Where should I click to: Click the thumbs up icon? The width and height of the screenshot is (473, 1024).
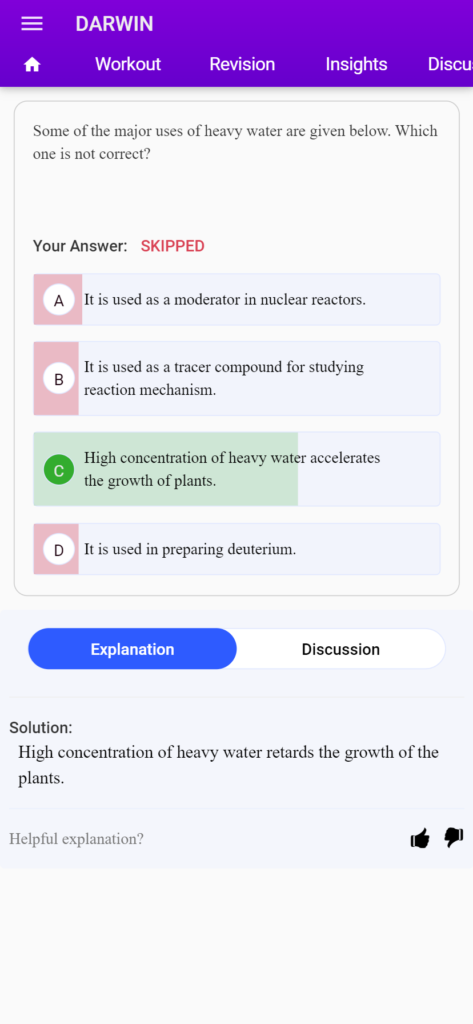tap(420, 838)
